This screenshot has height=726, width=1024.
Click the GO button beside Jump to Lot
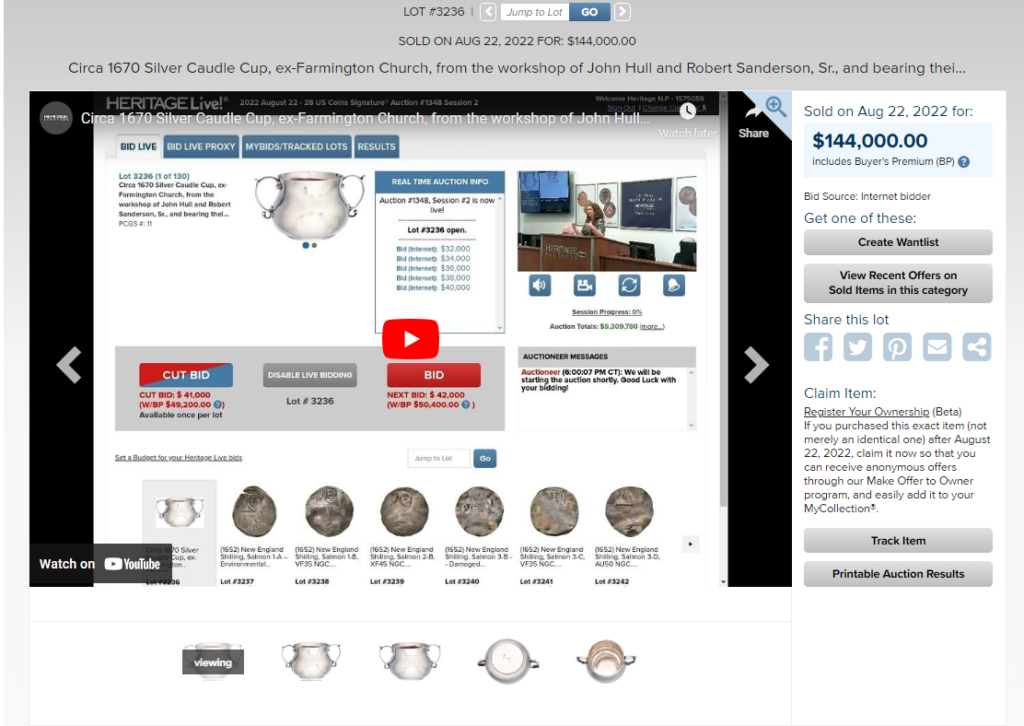[589, 12]
